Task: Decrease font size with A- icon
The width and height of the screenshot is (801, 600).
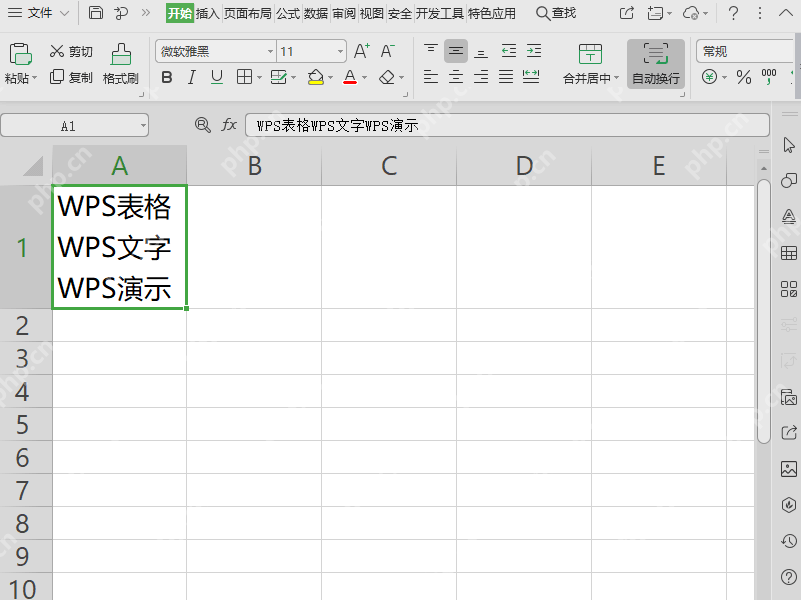Action: [x=387, y=51]
